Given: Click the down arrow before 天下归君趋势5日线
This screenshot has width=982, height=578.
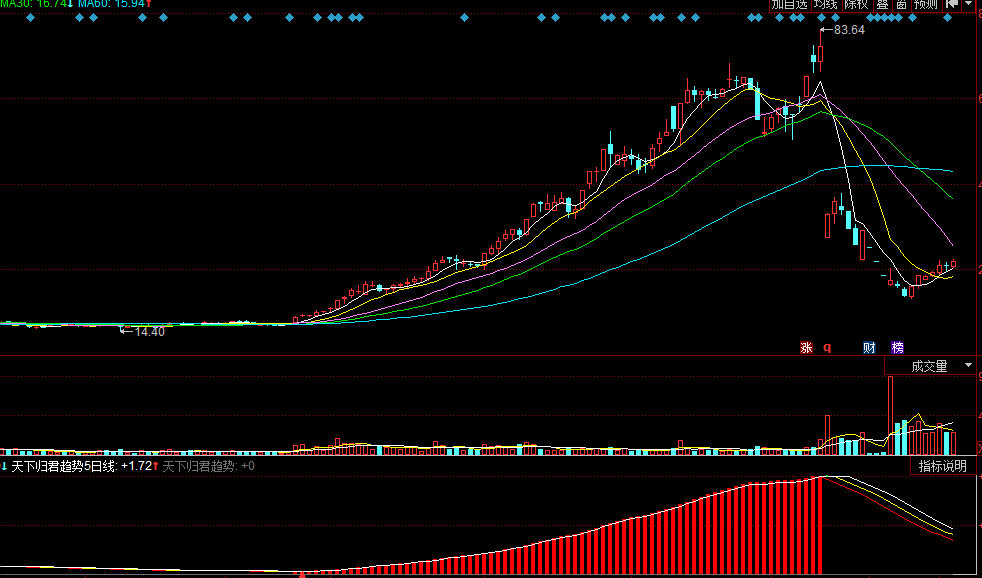Looking at the screenshot, I should [4, 466].
